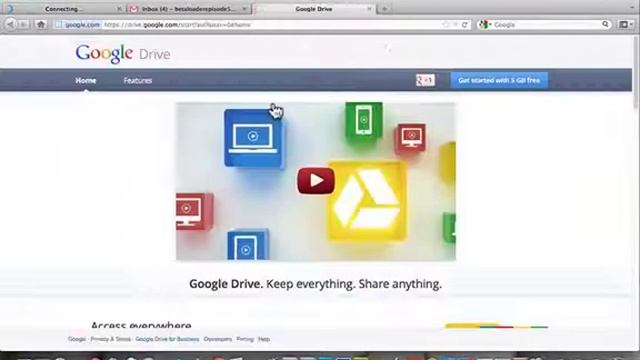Open the search engine chooser Google icon

(x=484, y=24)
